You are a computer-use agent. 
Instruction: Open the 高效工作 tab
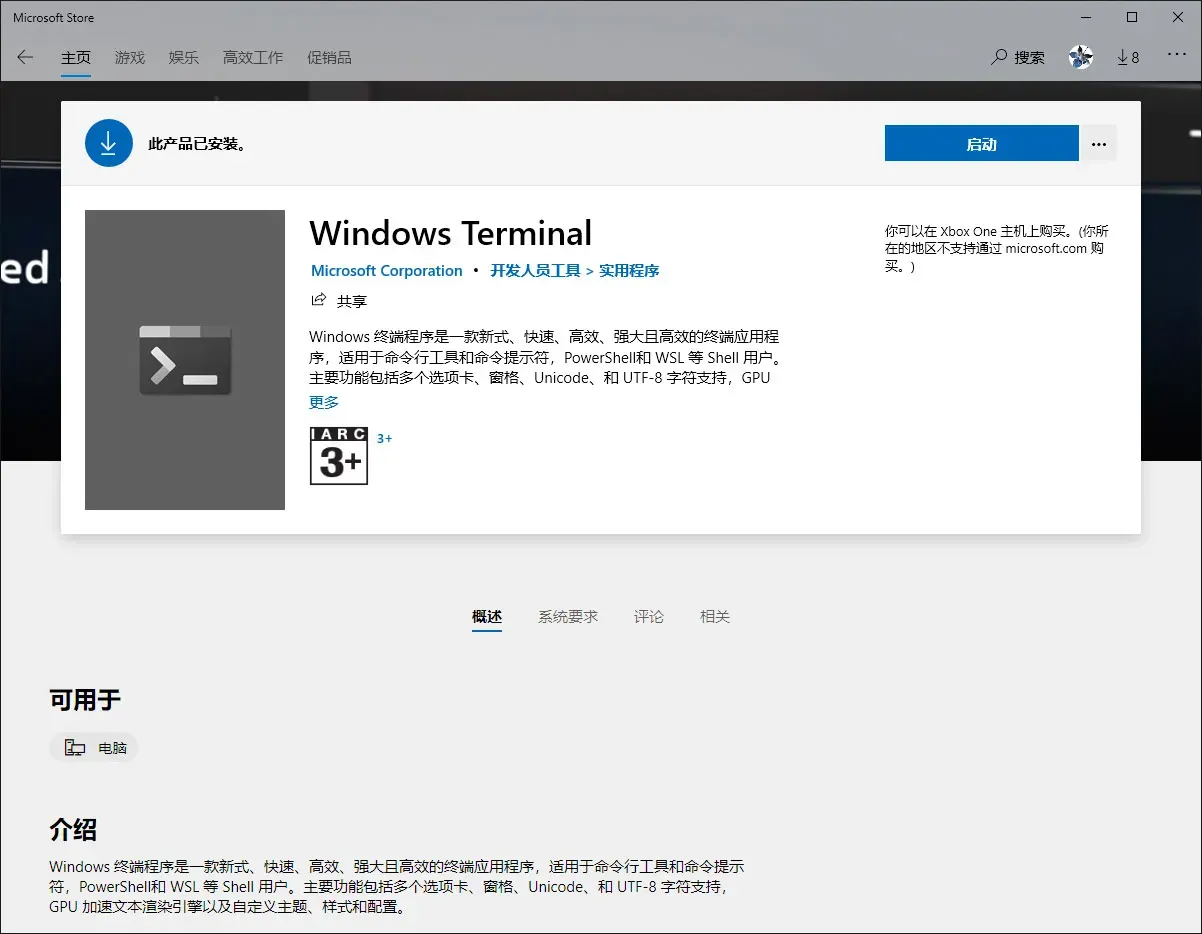[x=253, y=57]
